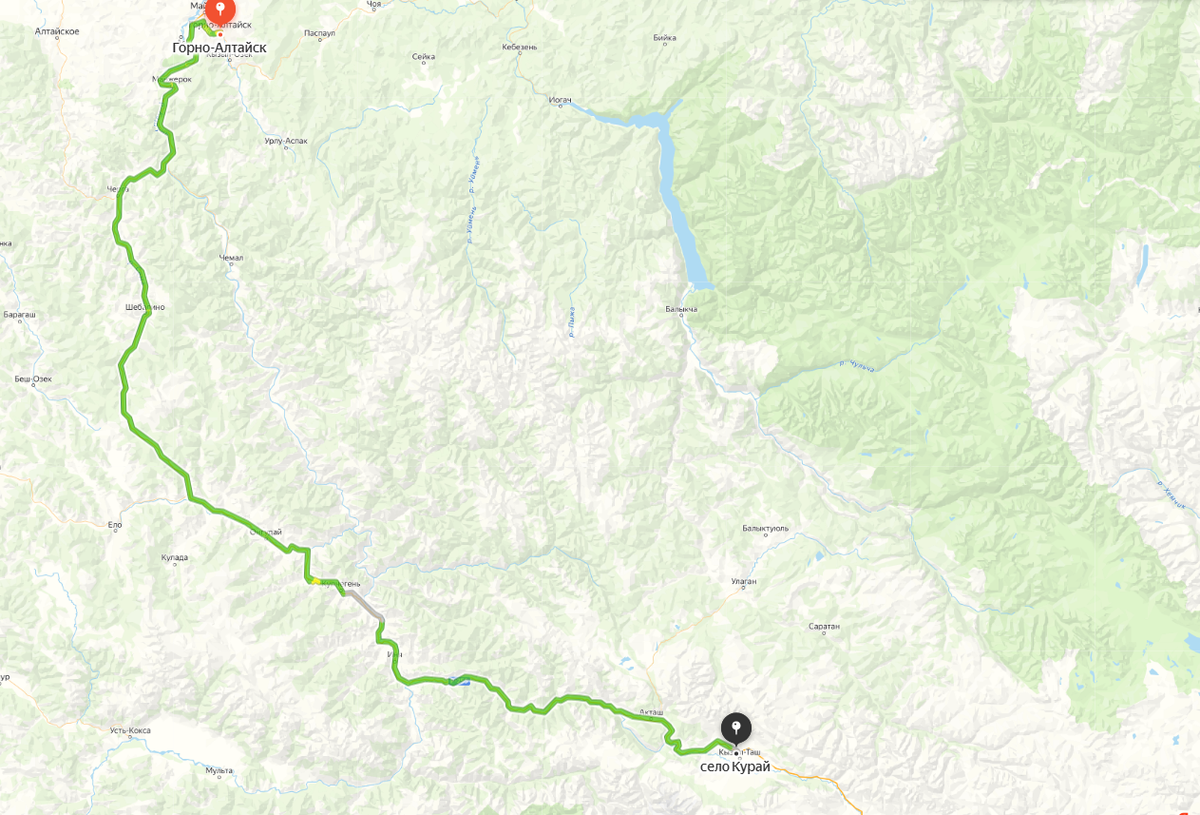Select the Балыкча village label

(x=681, y=309)
